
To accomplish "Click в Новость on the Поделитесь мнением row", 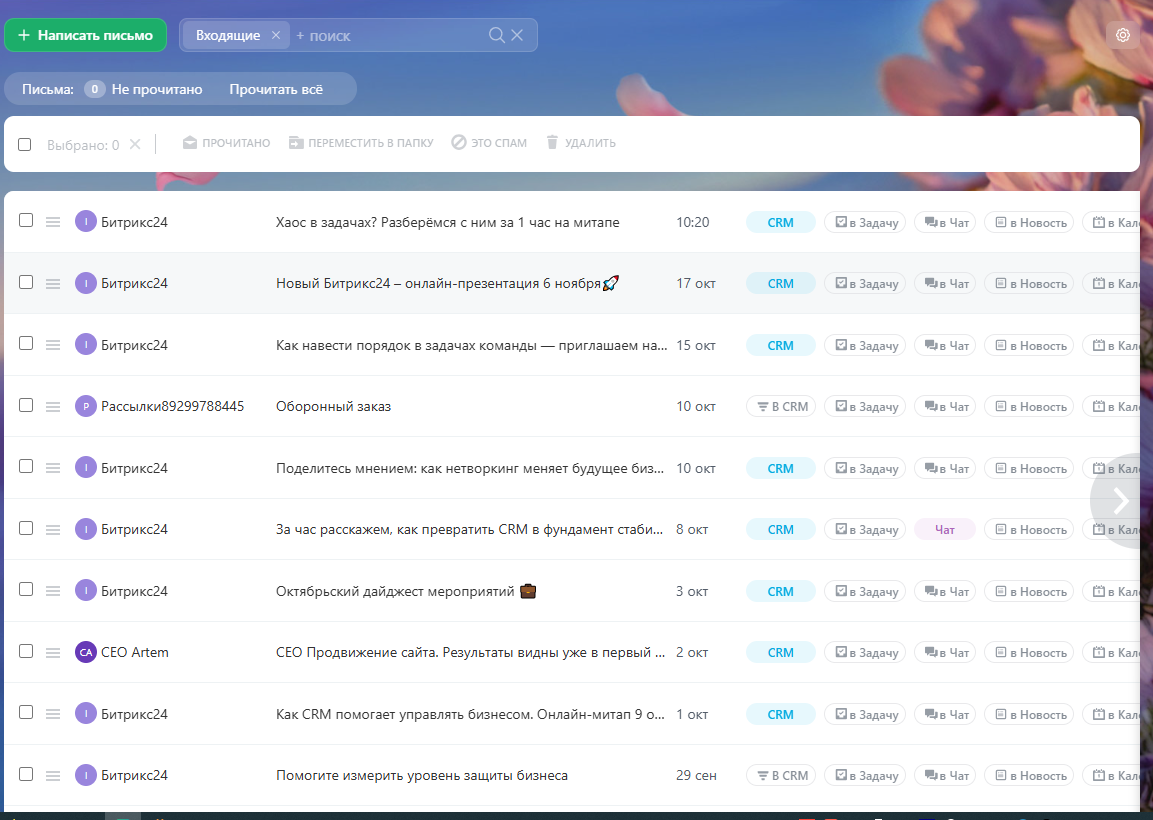I will tap(1029, 468).
